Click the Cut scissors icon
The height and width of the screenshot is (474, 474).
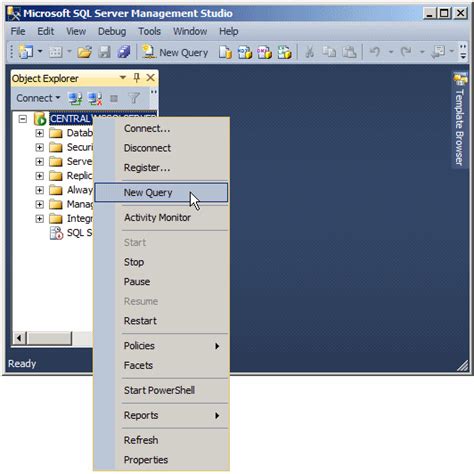coord(310,52)
